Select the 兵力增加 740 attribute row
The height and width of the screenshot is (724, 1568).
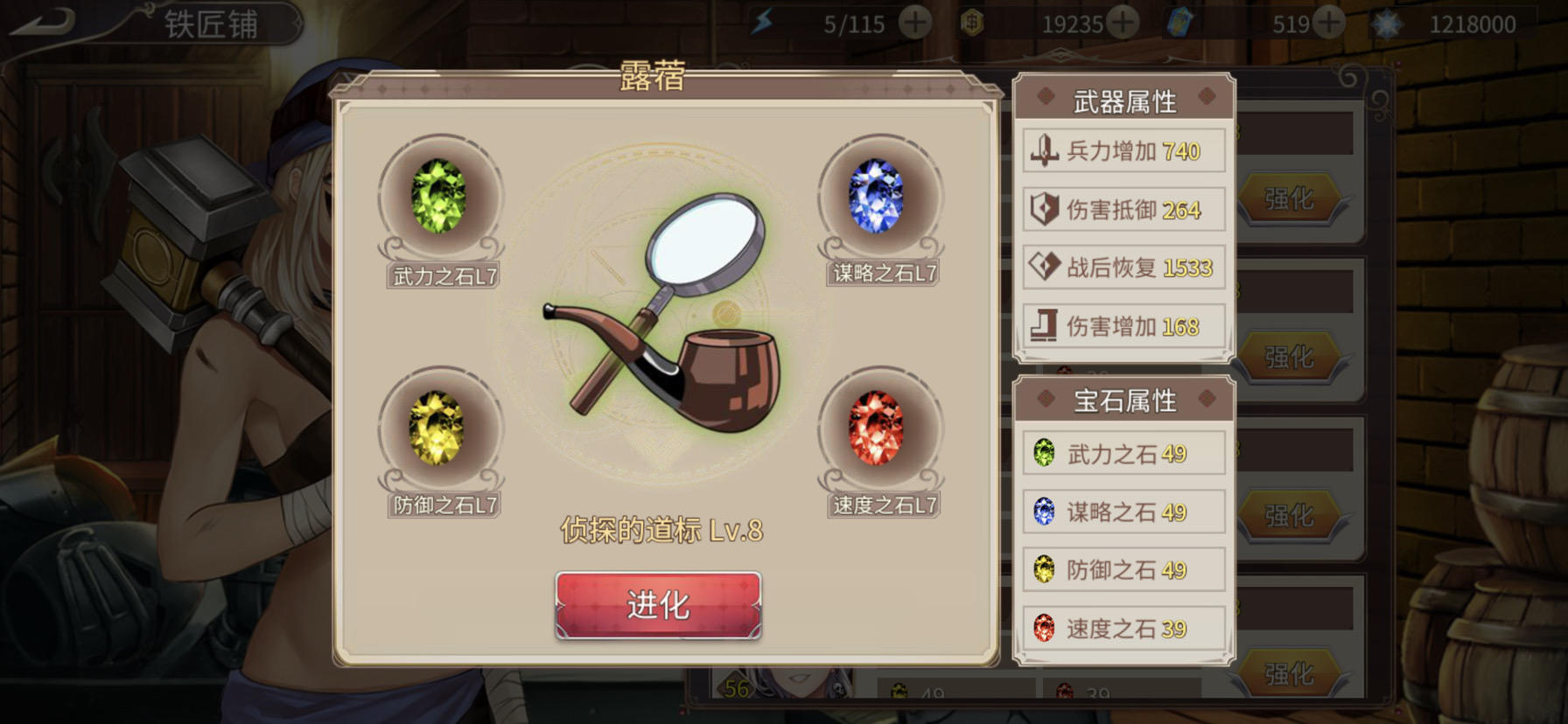coord(1123,150)
